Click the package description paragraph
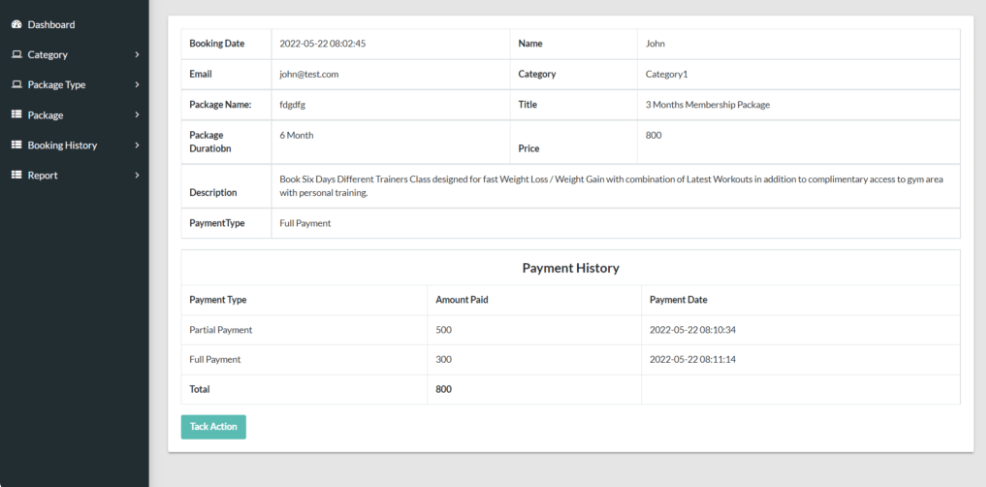Viewport: 986px width, 487px height. tap(611, 186)
